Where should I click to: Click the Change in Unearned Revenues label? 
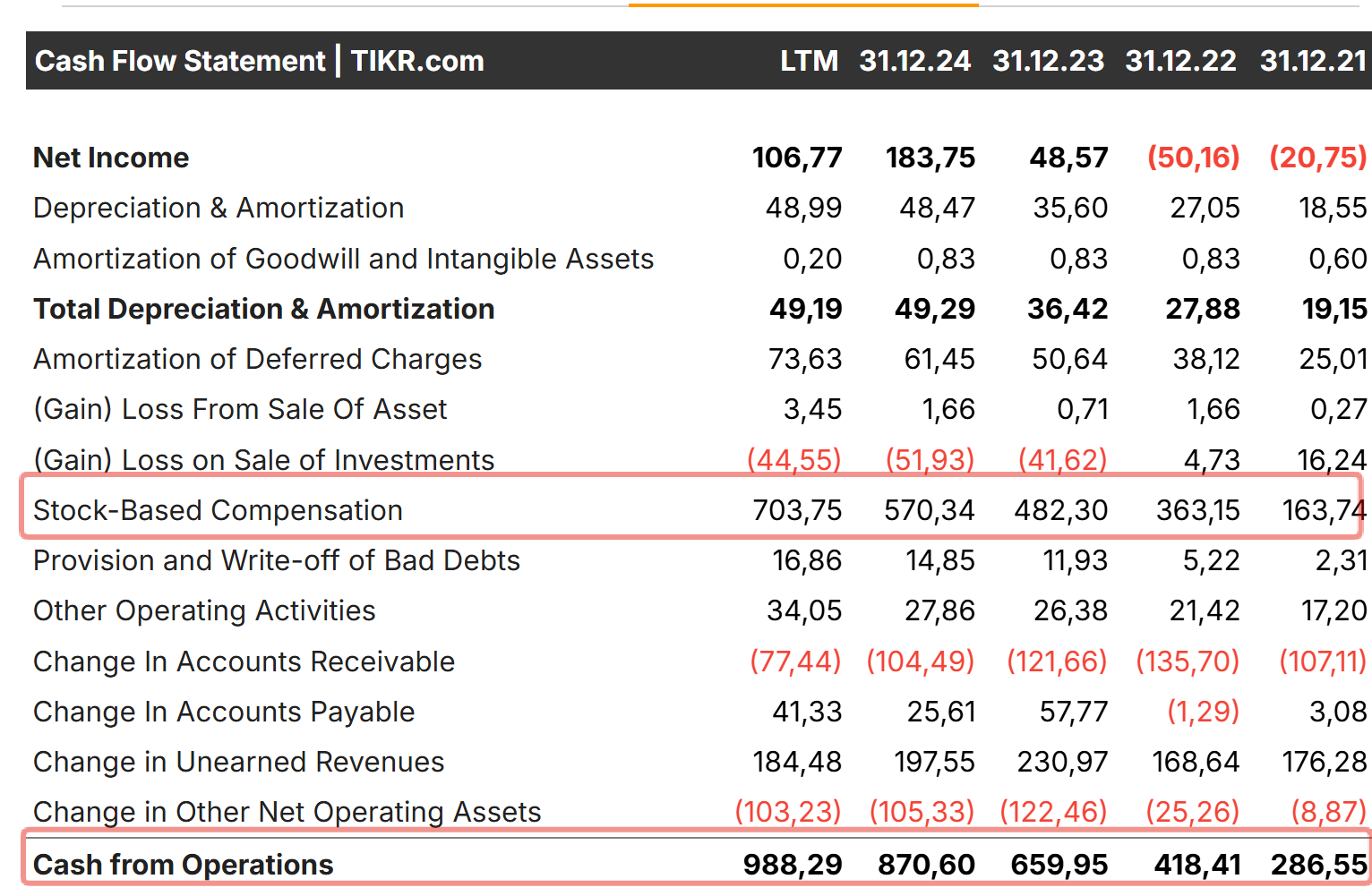click(x=238, y=762)
